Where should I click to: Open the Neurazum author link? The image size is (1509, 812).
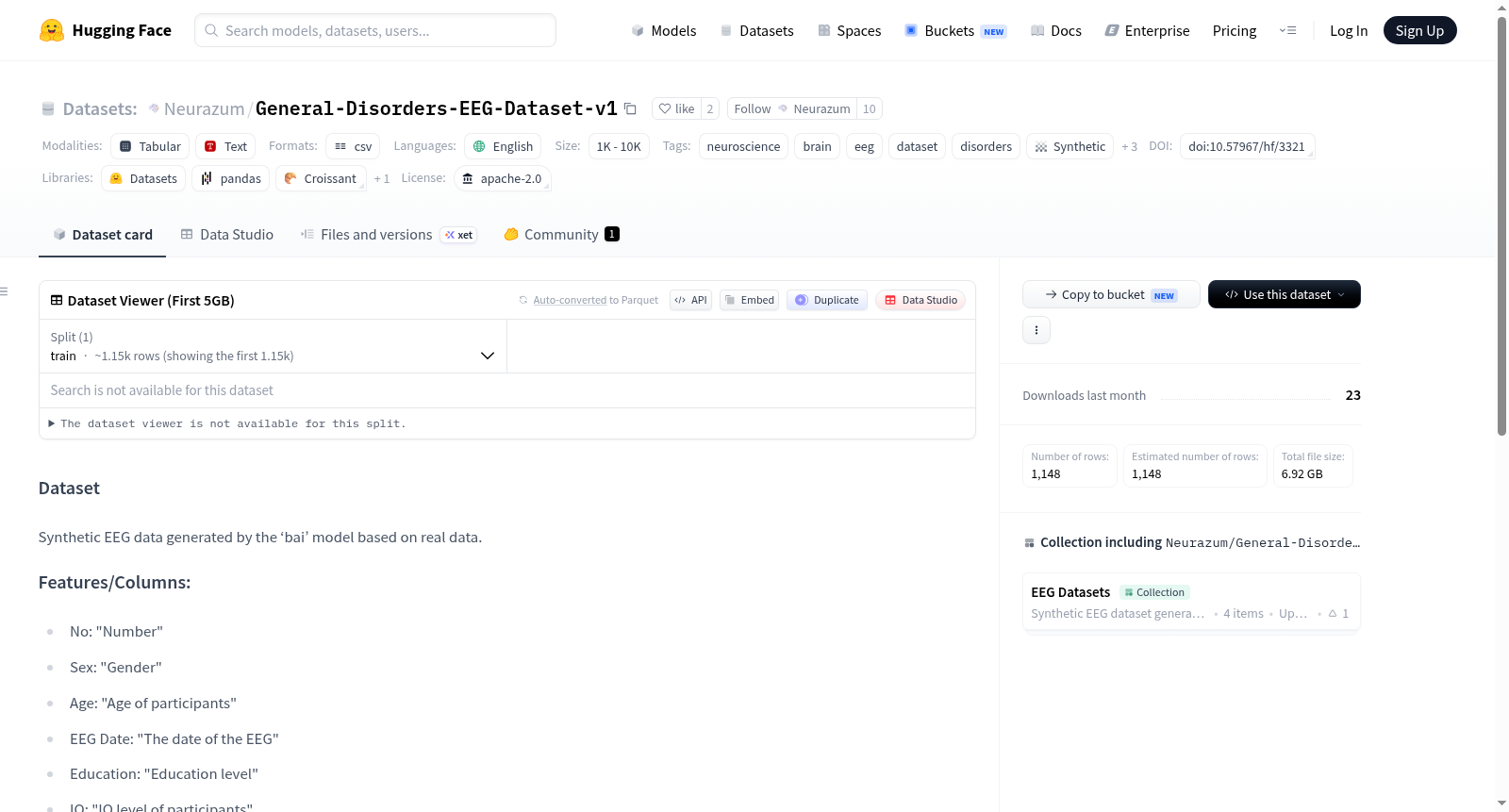coord(204,108)
